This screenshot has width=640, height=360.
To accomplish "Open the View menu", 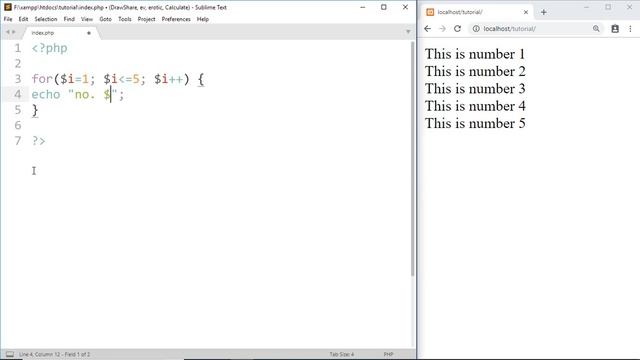I will 87,19.
